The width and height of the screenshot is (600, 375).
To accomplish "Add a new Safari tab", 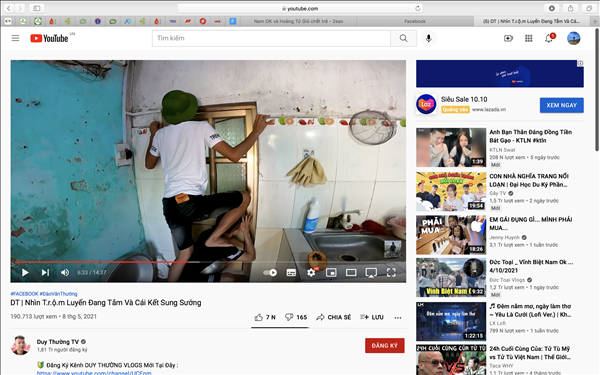I will [595, 21].
